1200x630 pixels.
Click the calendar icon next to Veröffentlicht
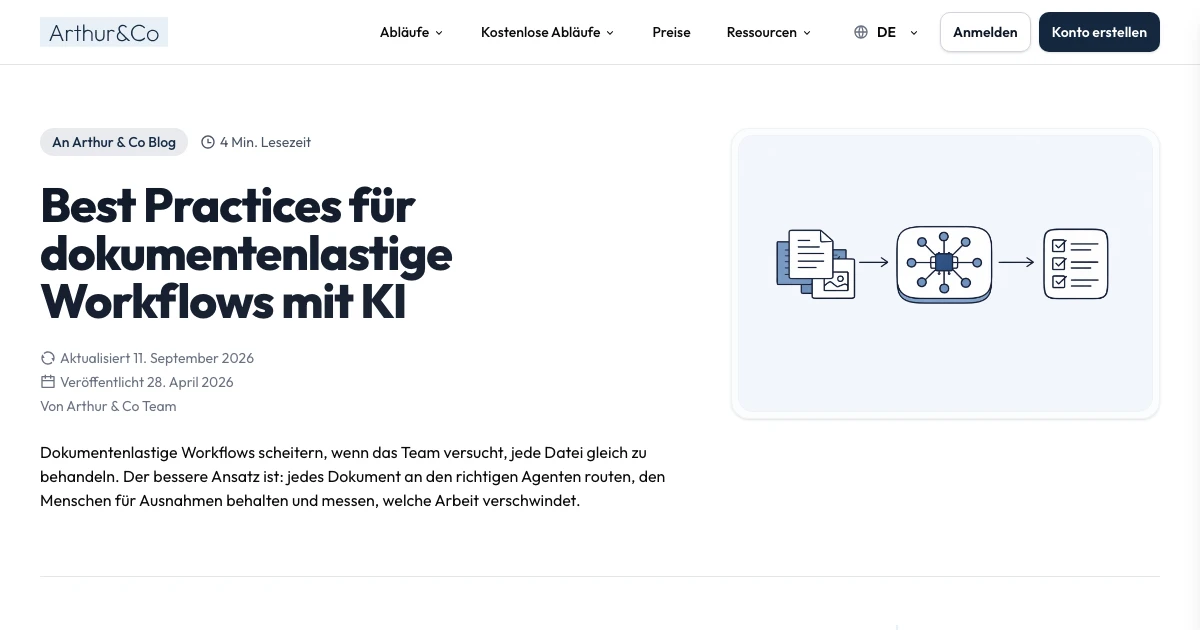[47, 382]
